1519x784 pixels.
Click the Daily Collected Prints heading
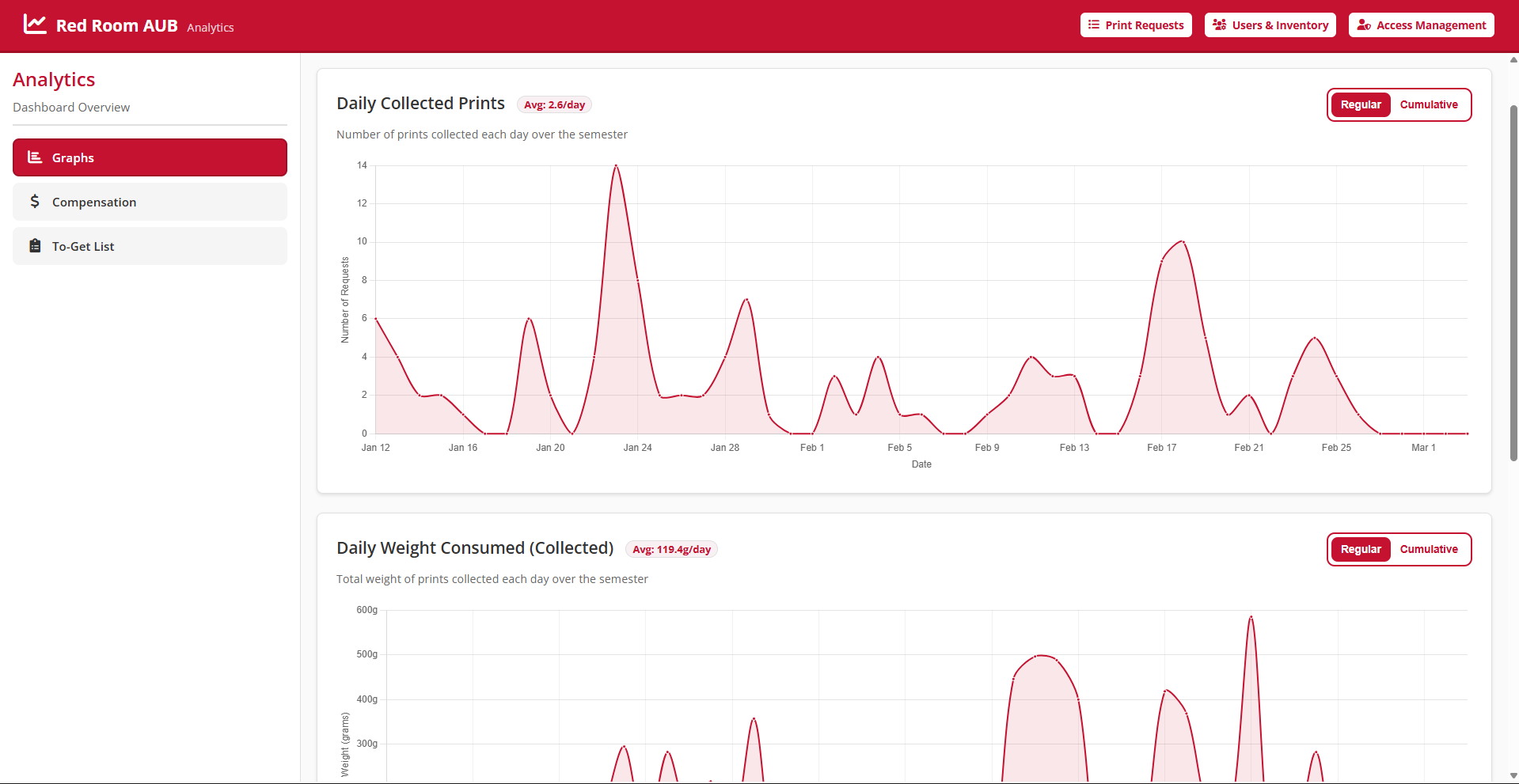pos(420,104)
